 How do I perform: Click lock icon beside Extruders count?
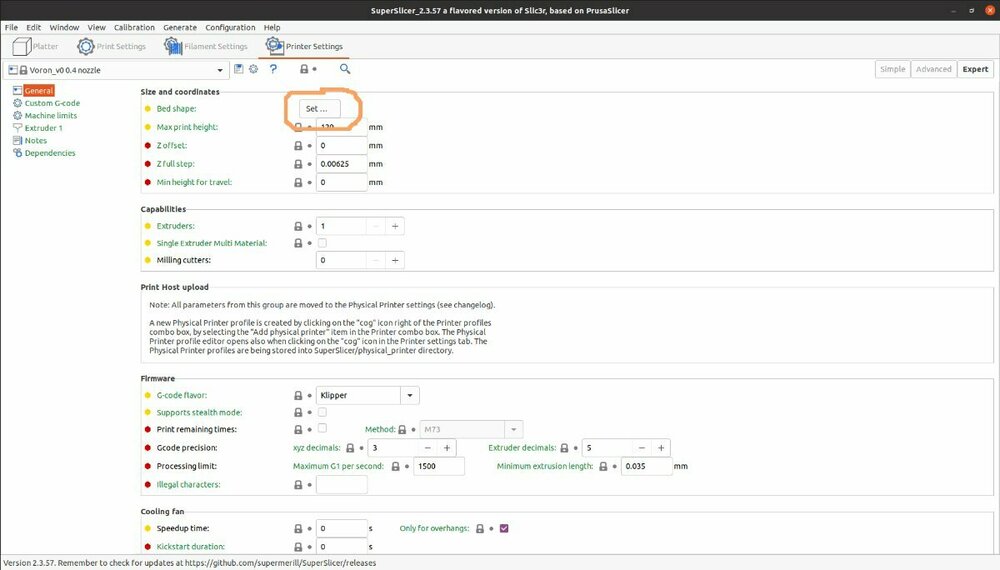[298, 226]
